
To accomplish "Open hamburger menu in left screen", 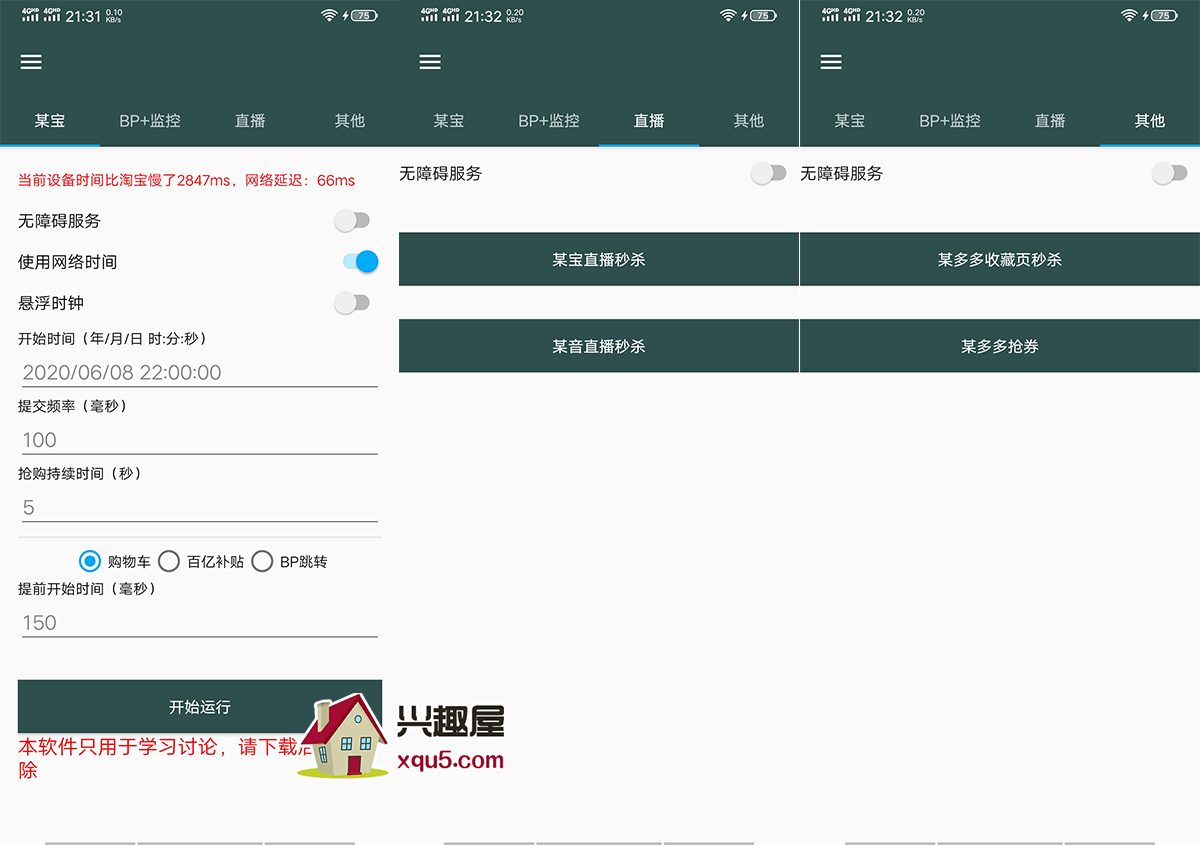I will [31, 62].
